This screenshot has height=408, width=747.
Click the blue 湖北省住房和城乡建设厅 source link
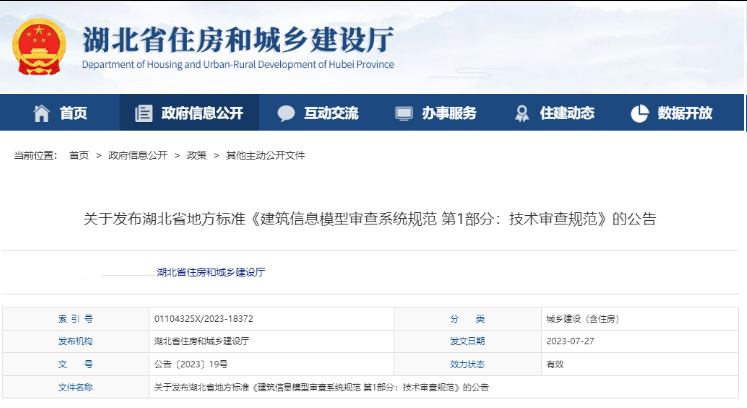[x=211, y=272]
